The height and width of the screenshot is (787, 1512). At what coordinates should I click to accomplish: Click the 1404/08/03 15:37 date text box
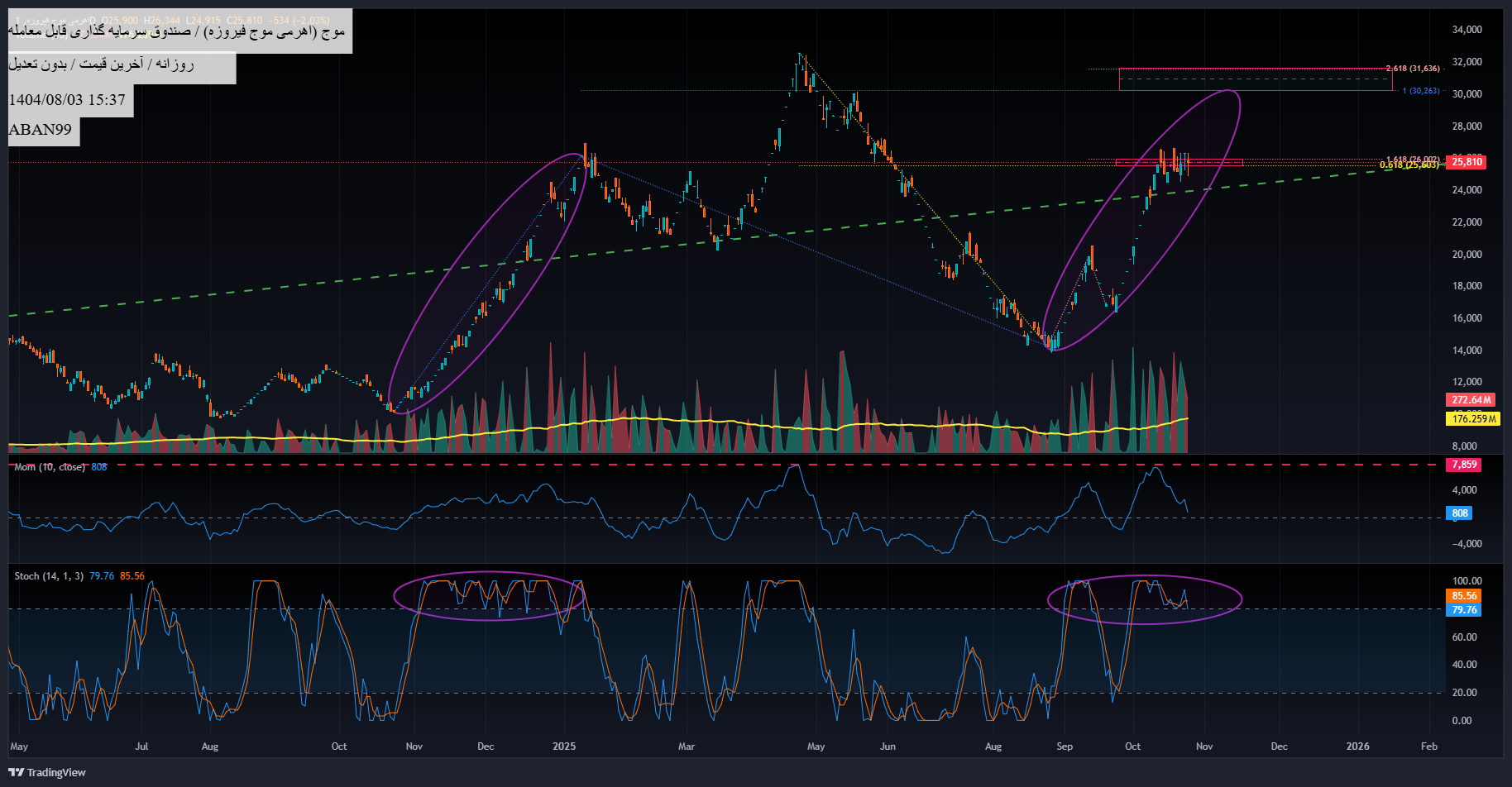(67, 100)
